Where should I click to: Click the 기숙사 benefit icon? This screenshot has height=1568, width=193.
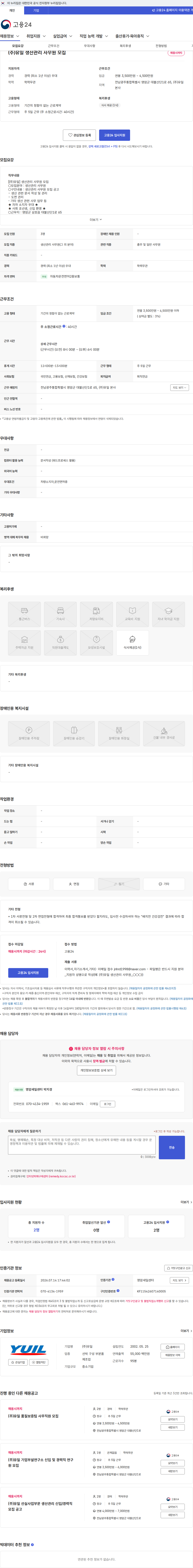[60, 614]
